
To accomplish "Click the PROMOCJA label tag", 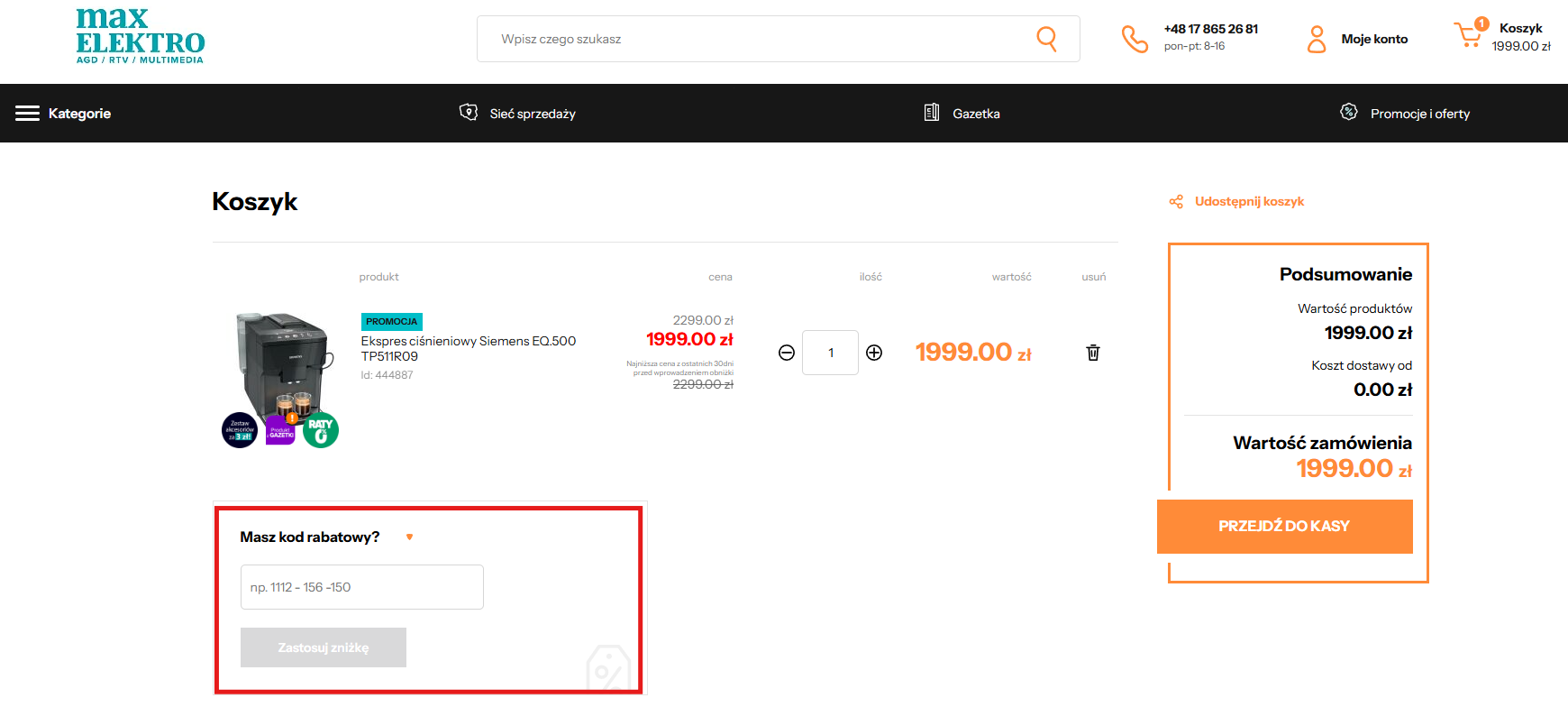I will coord(392,322).
